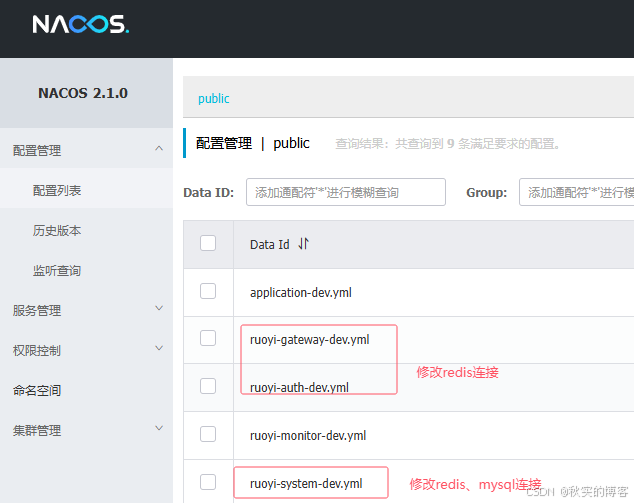This screenshot has height=503, width=634.
Task: Focus the Group search input field
Action: [577, 192]
